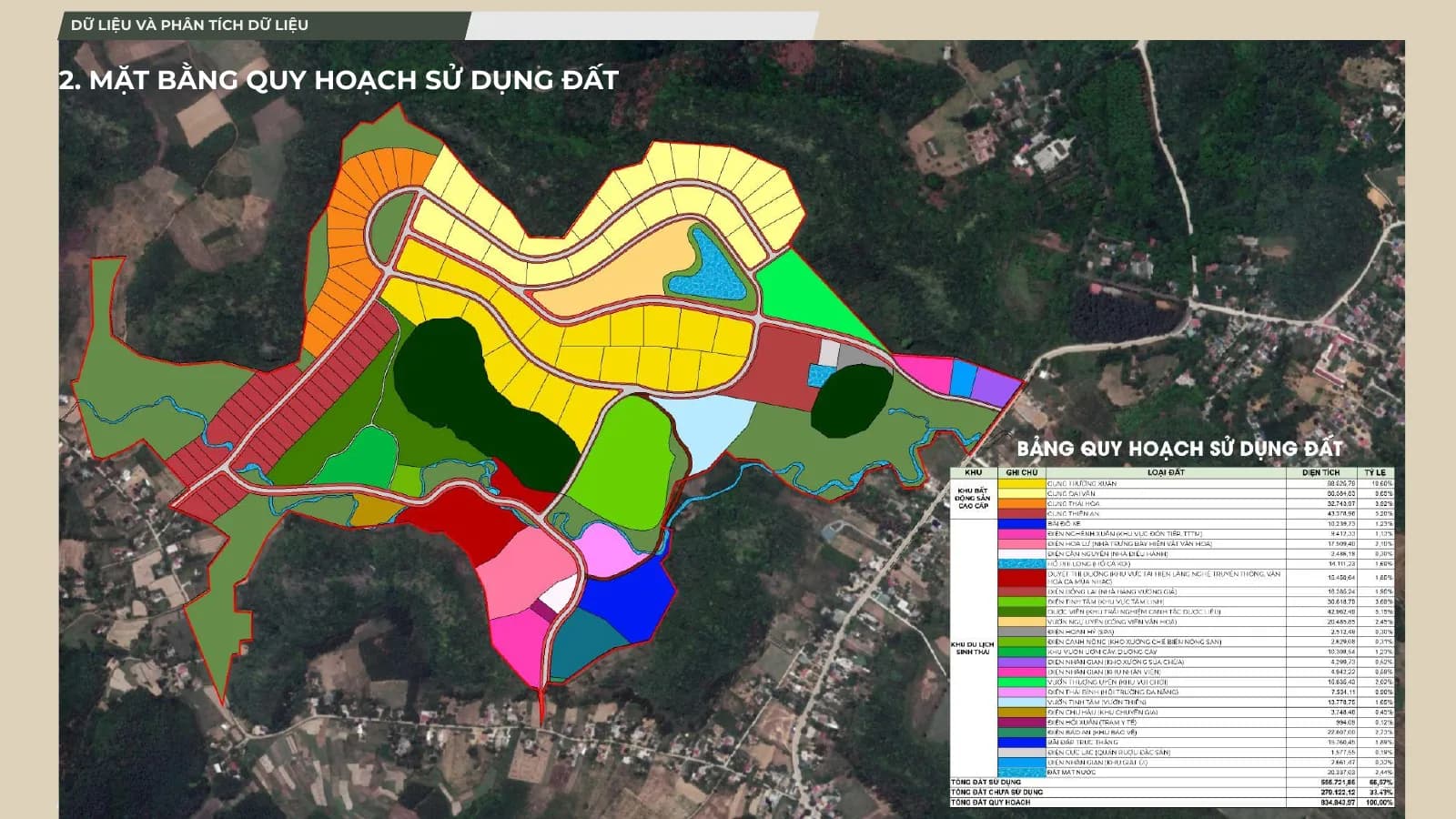Screen dimensions: 1456x819
Task: Click the 'KHU' column header
Action: (x=973, y=473)
